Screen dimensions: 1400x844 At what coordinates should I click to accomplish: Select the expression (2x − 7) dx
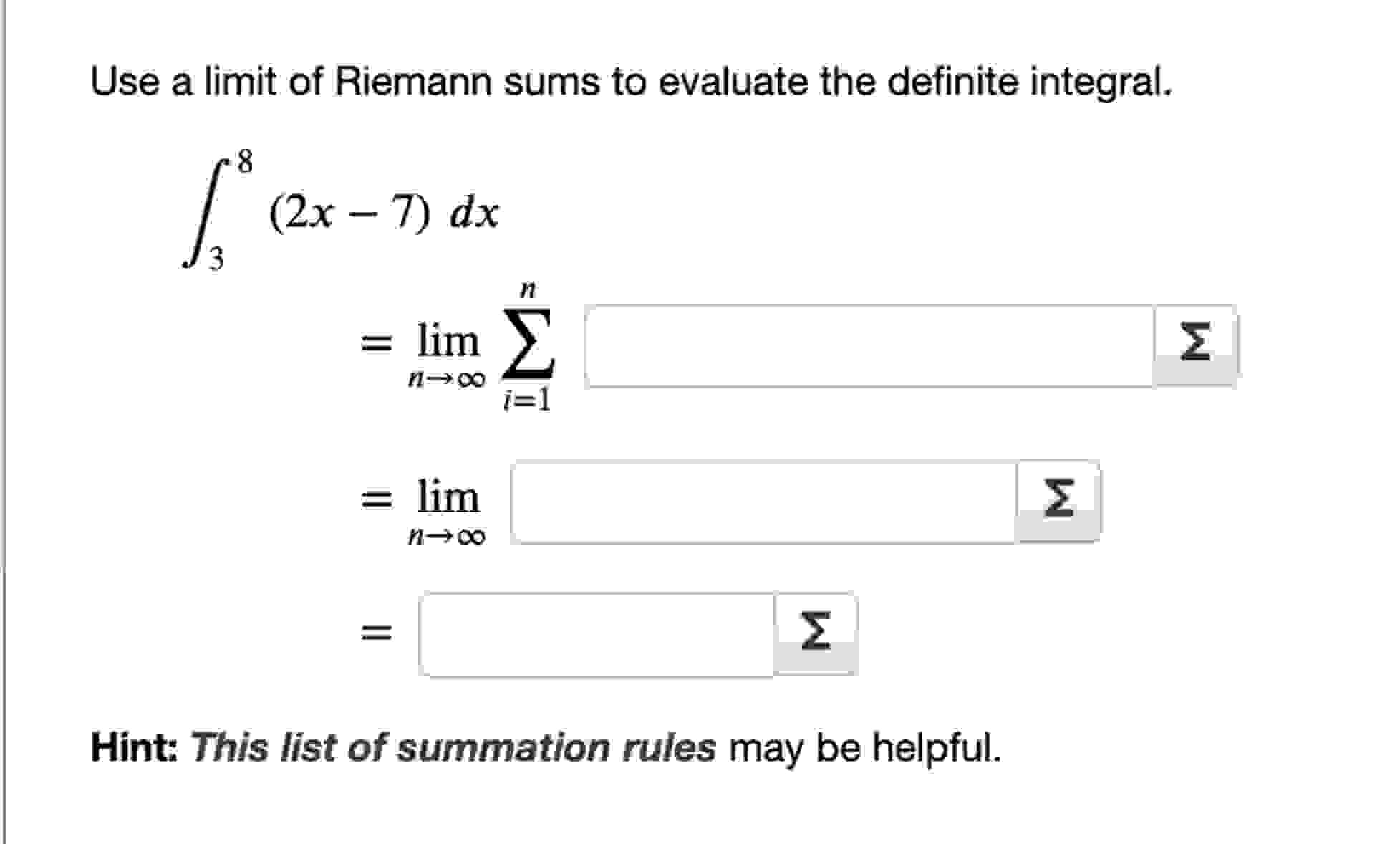[383, 210]
